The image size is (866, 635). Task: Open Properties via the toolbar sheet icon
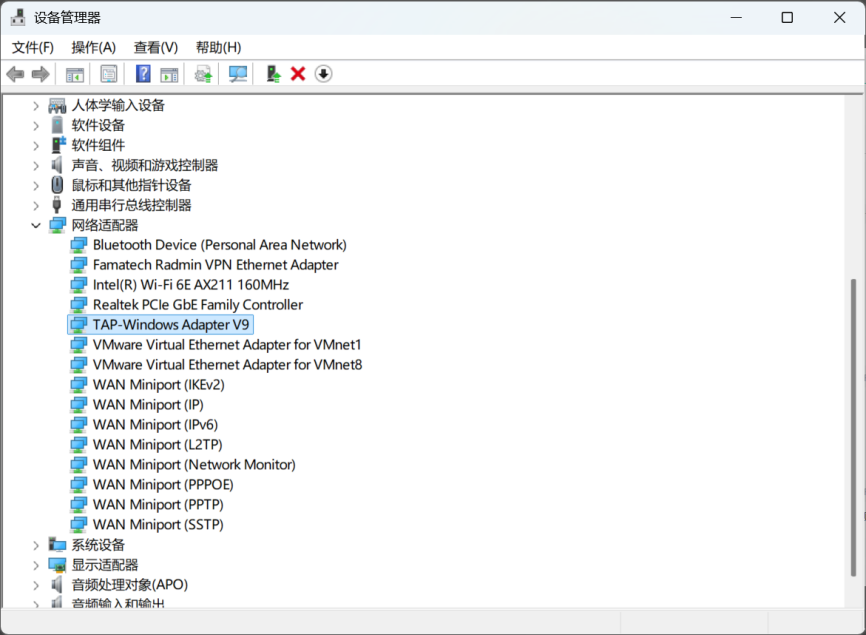(x=109, y=74)
